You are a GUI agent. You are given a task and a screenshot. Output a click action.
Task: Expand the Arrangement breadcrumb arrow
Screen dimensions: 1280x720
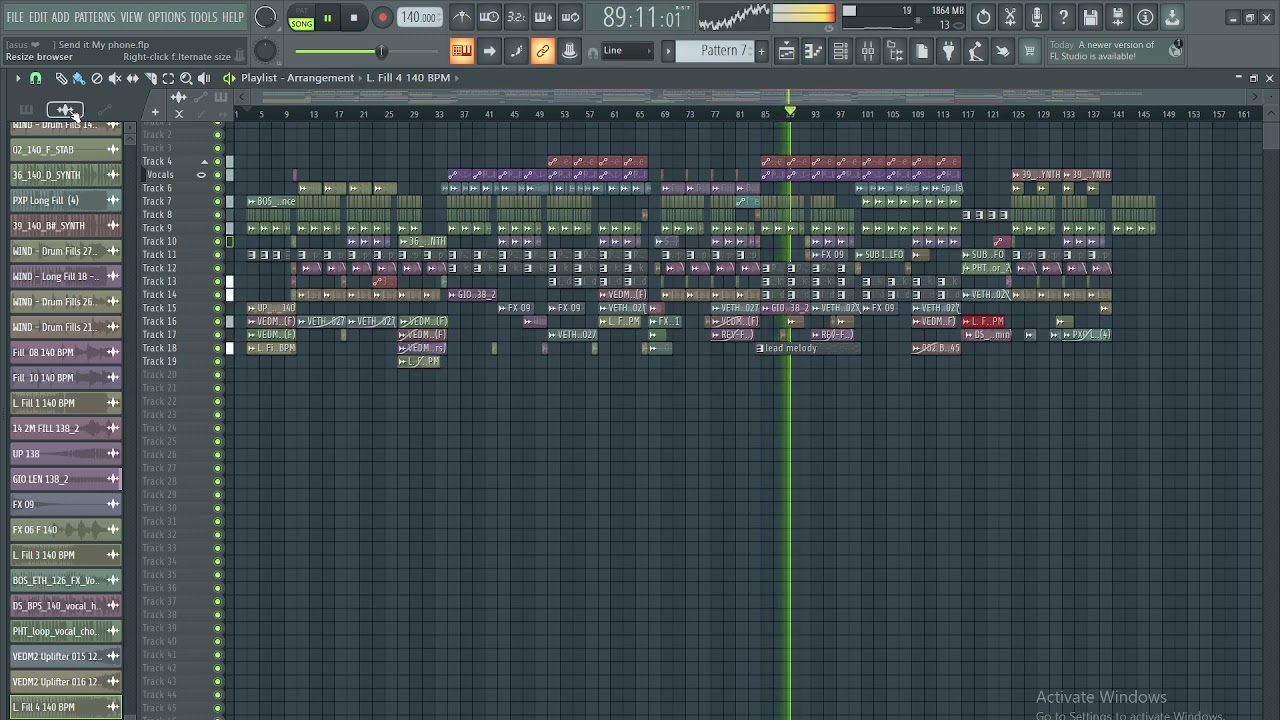click(x=358, y=78)
